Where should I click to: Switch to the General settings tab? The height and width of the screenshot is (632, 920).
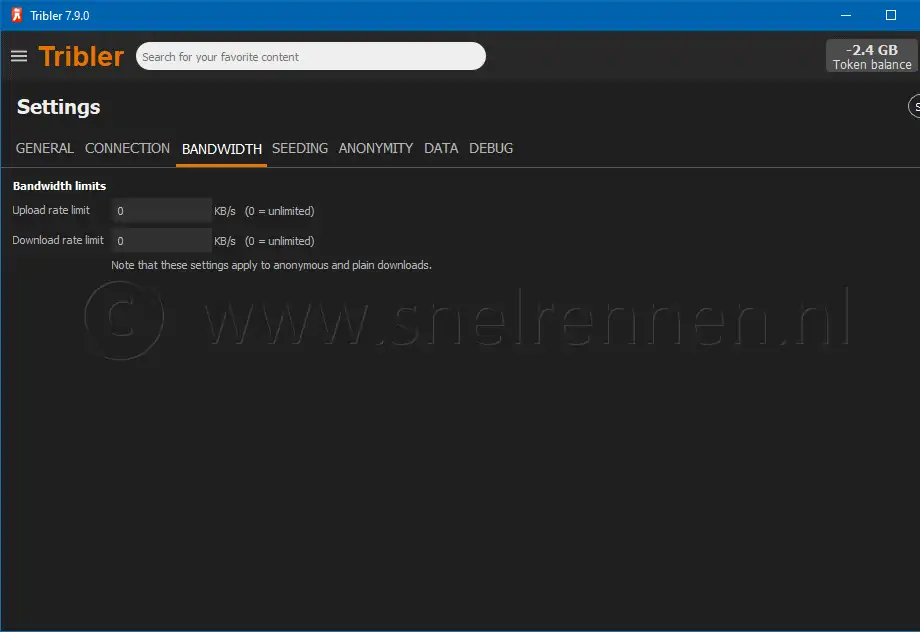pyautogui.click(x=45, y=148)
